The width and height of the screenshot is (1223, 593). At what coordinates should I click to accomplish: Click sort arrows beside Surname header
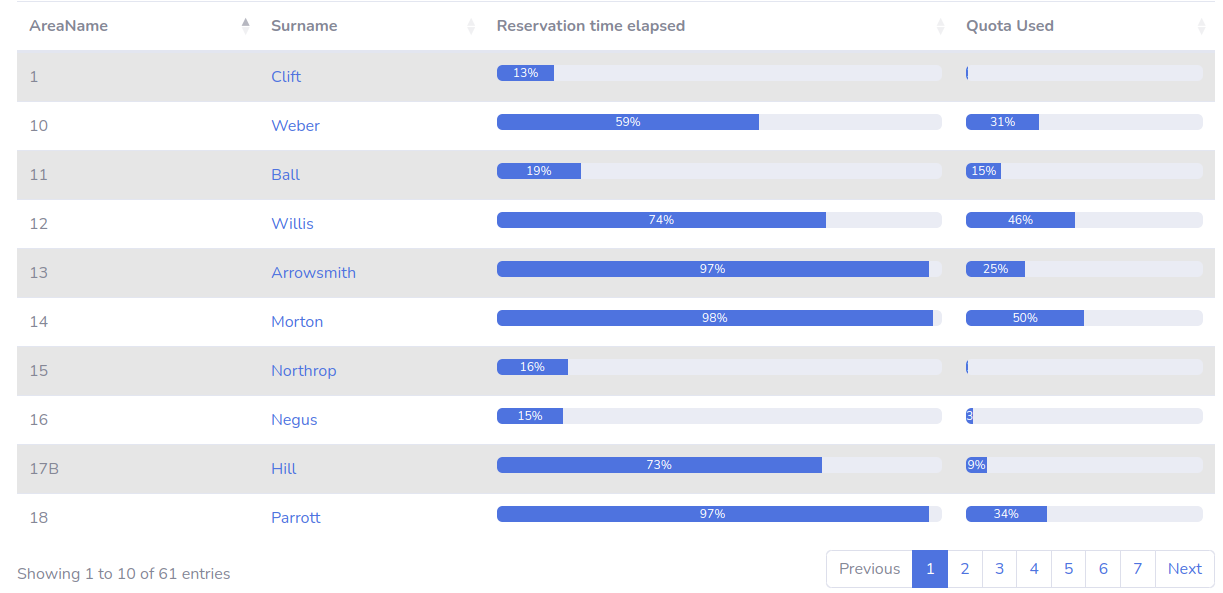pyautogui.click(x=471, y=26)
